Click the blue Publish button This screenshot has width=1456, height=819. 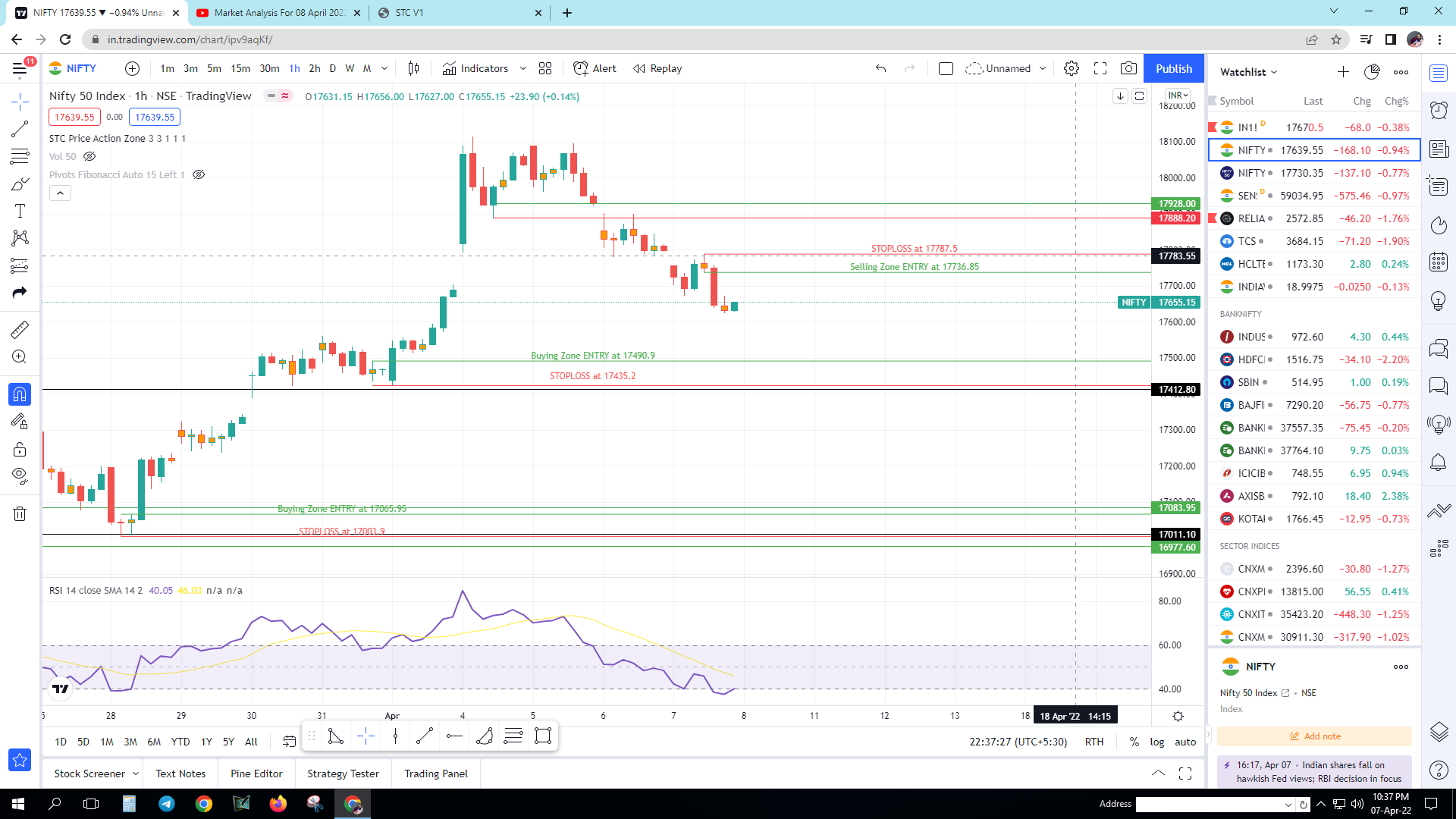click(x=1173, y=68)
